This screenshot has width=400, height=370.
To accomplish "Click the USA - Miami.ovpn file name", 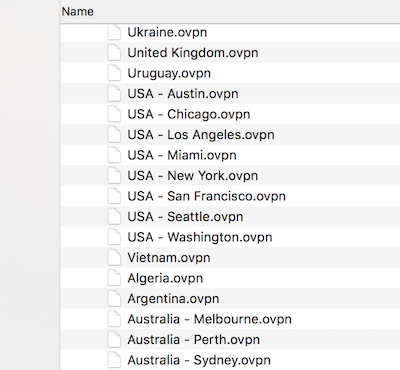I will (182, 155).
